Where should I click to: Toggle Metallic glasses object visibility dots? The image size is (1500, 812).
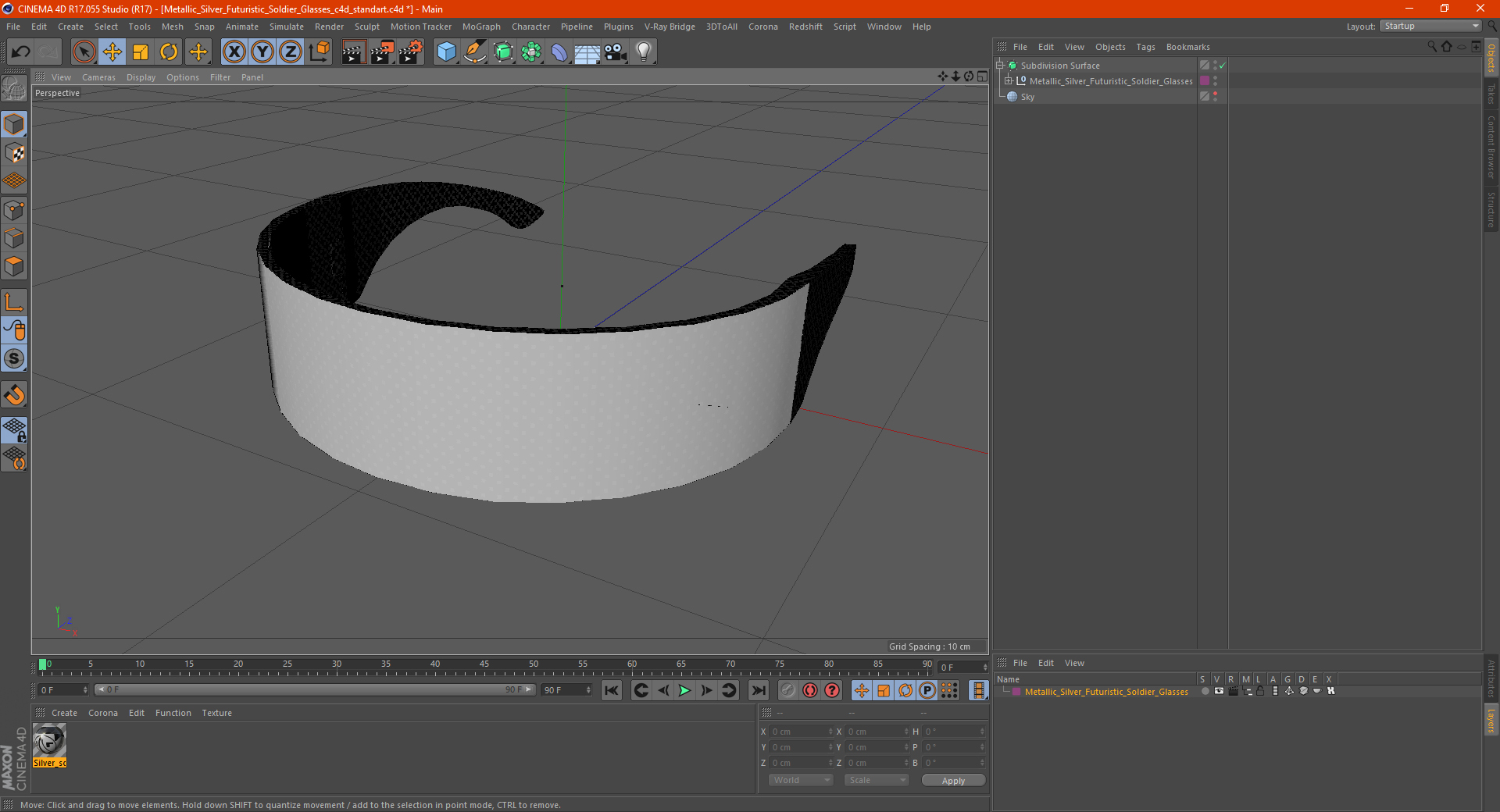coord(1215,81)
